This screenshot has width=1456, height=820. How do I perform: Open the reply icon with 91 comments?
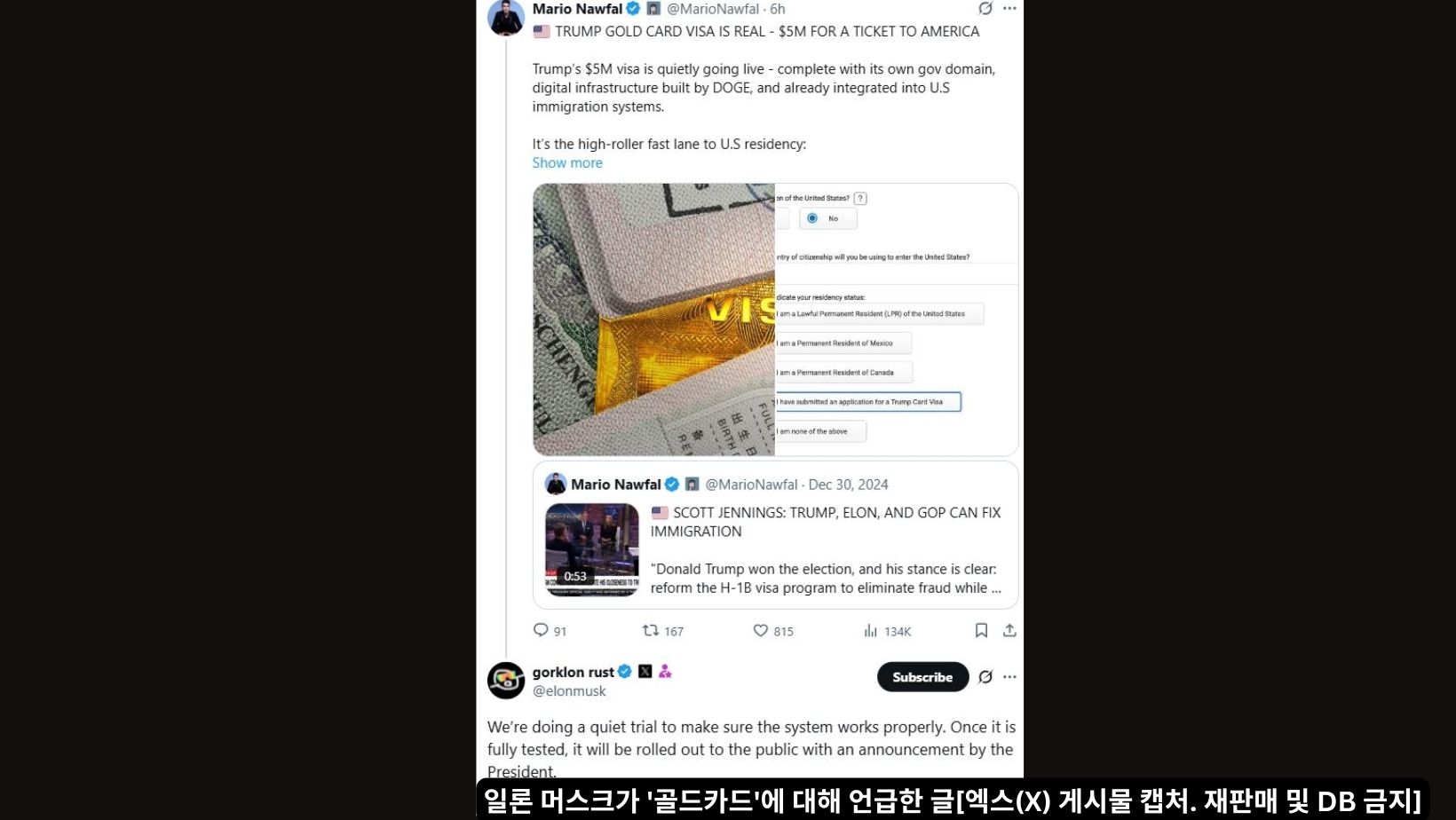tap(541, 630)
